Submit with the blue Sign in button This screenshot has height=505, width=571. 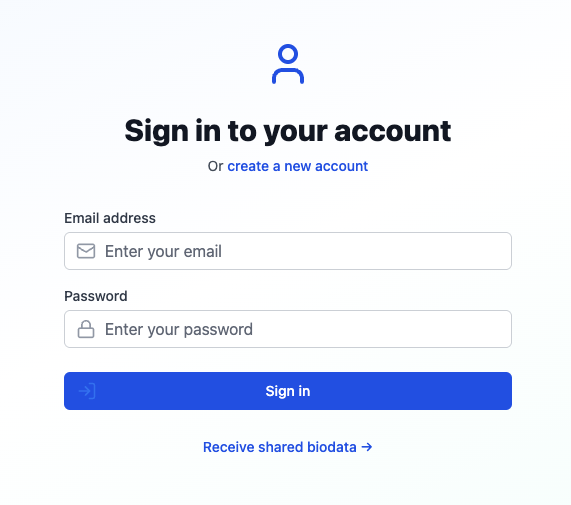click(x=288, y=391)
